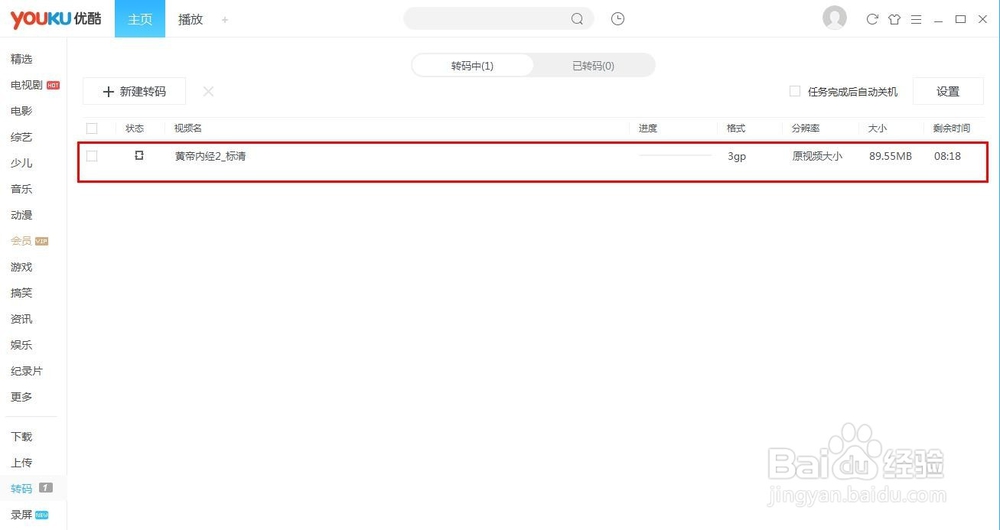The height and width of the screenshot is (530, 1000).
Task: Click the 原视频大小 resolution cell
Action: [817, 156]
